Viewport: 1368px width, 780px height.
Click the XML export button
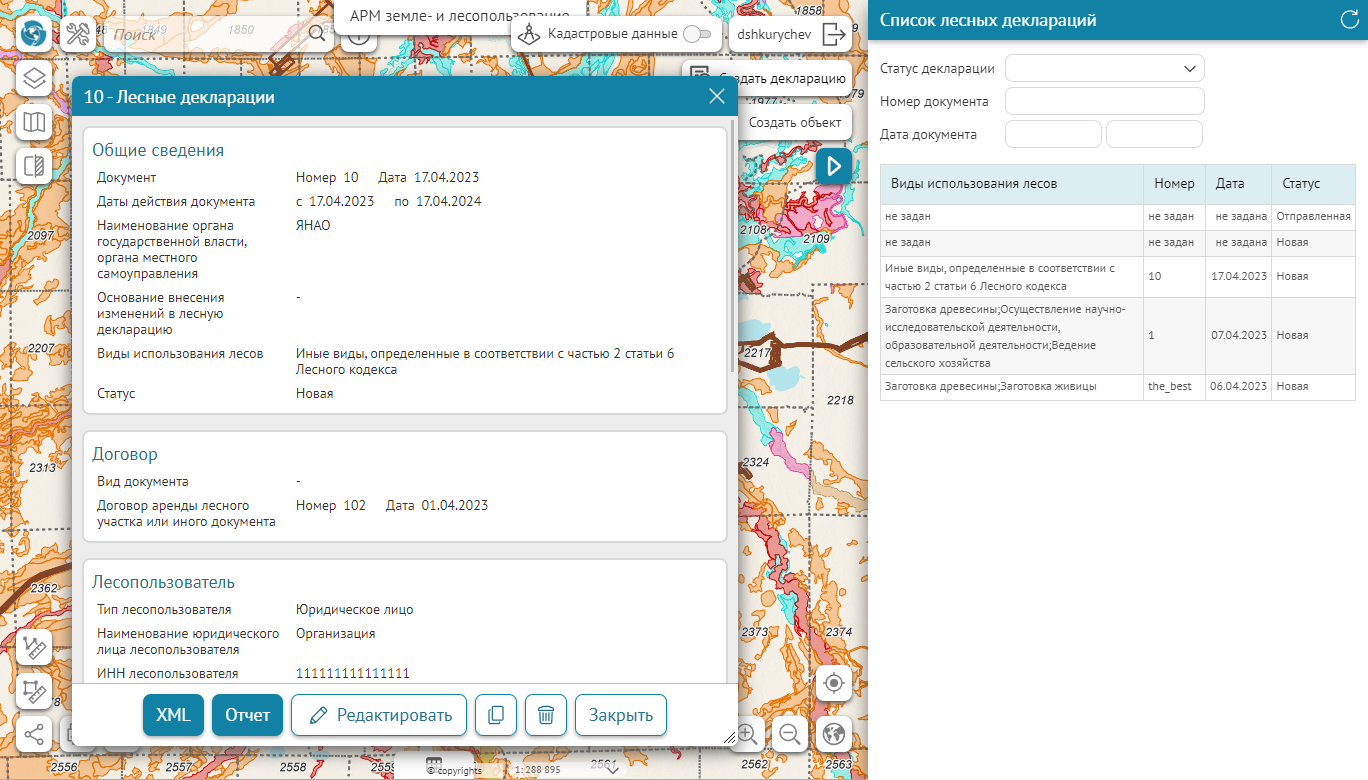(173, 715)
